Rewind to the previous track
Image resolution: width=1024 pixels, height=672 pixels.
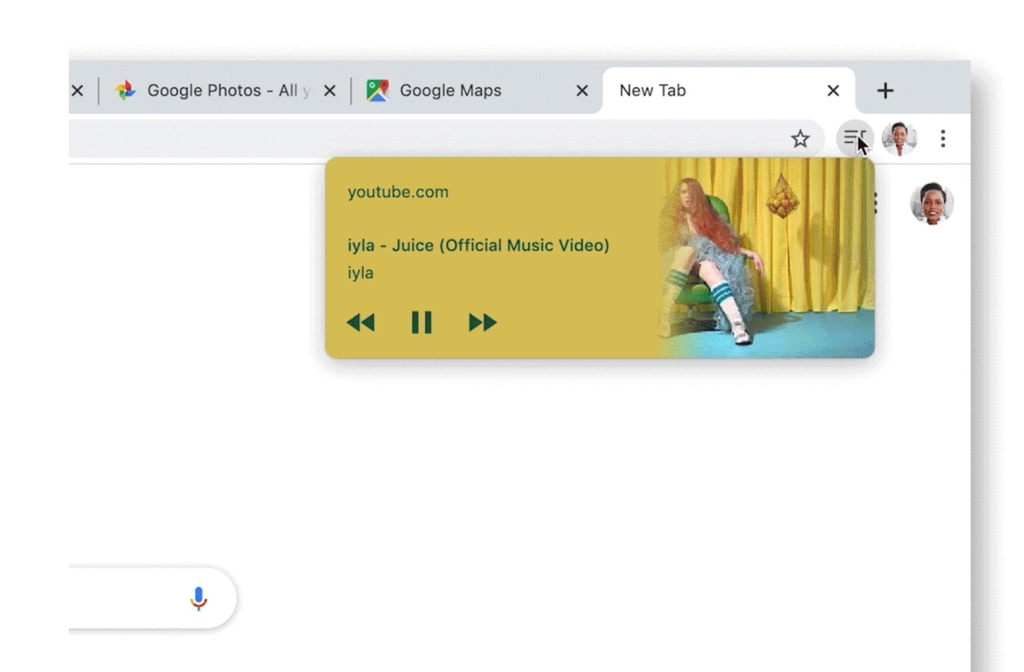click(361, 322)
